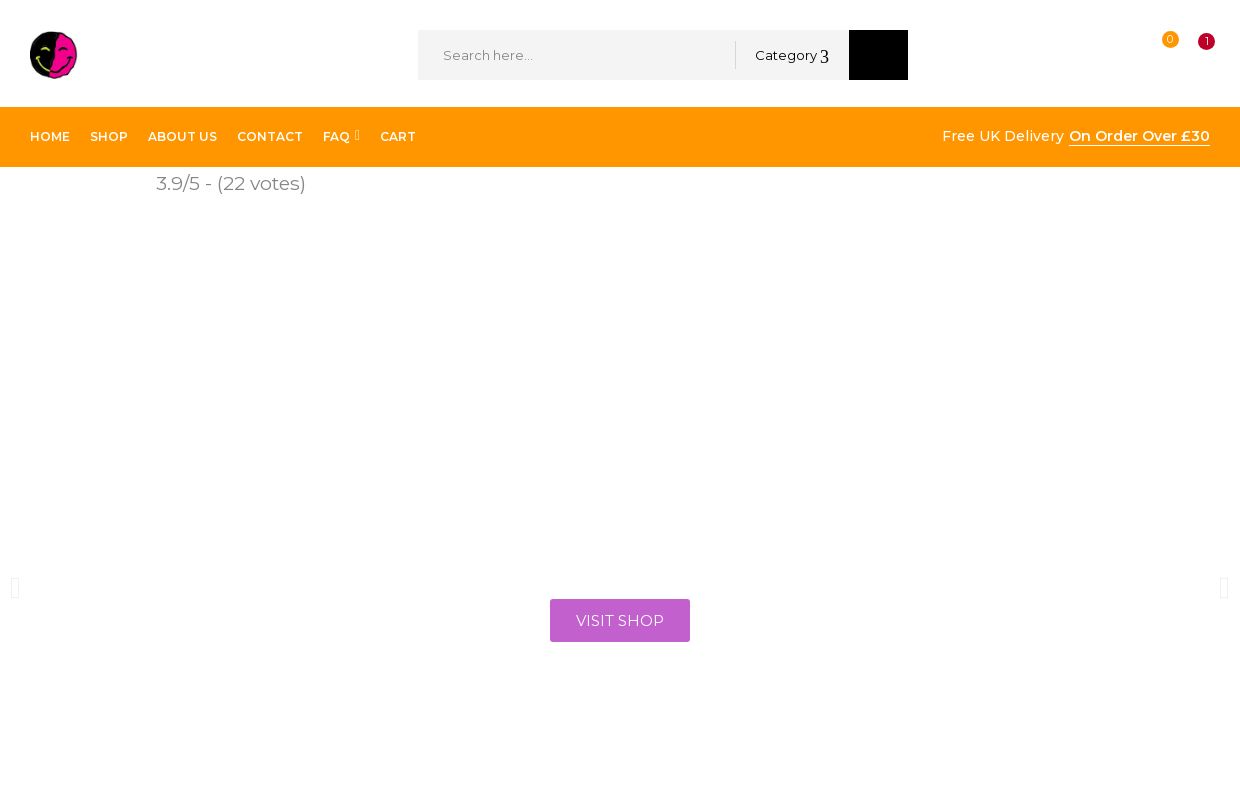The height and width of the screenshot is (800, 1240).
Task: Click the black search submit button
Action: [878, 55]
